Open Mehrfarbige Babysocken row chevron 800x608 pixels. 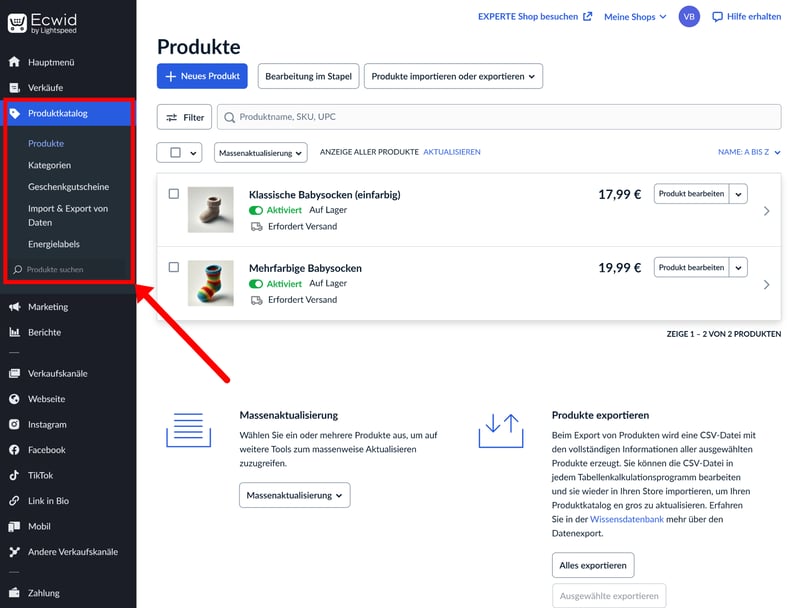(766, 284)
